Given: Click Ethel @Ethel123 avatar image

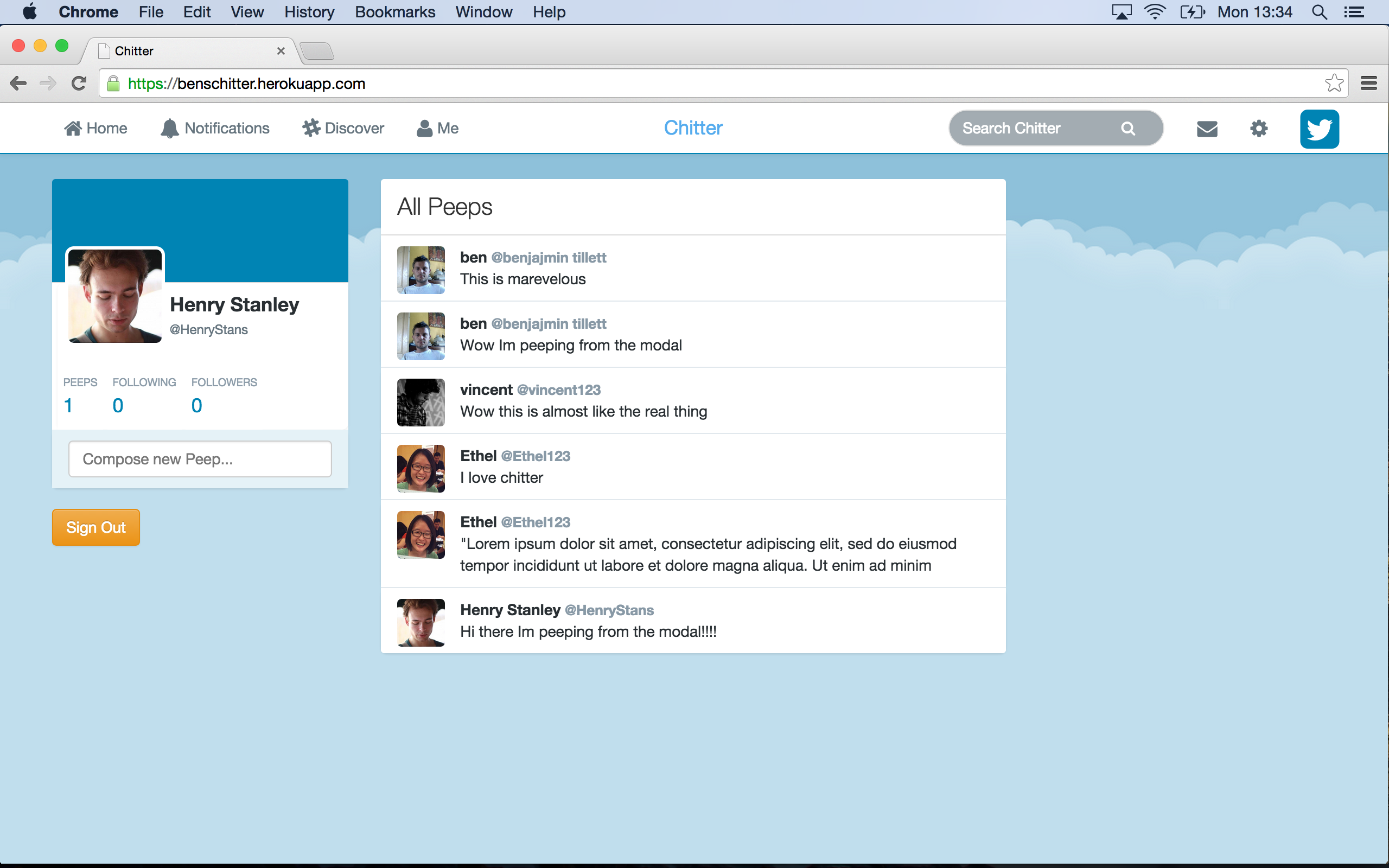Looking at the screenshot, I should (421, 468).
